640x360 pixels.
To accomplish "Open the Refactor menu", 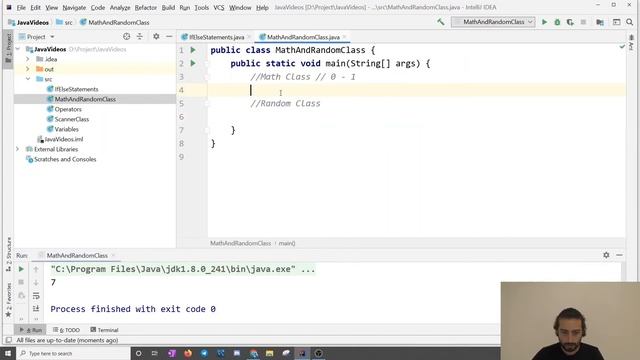I will click(146, 7).
